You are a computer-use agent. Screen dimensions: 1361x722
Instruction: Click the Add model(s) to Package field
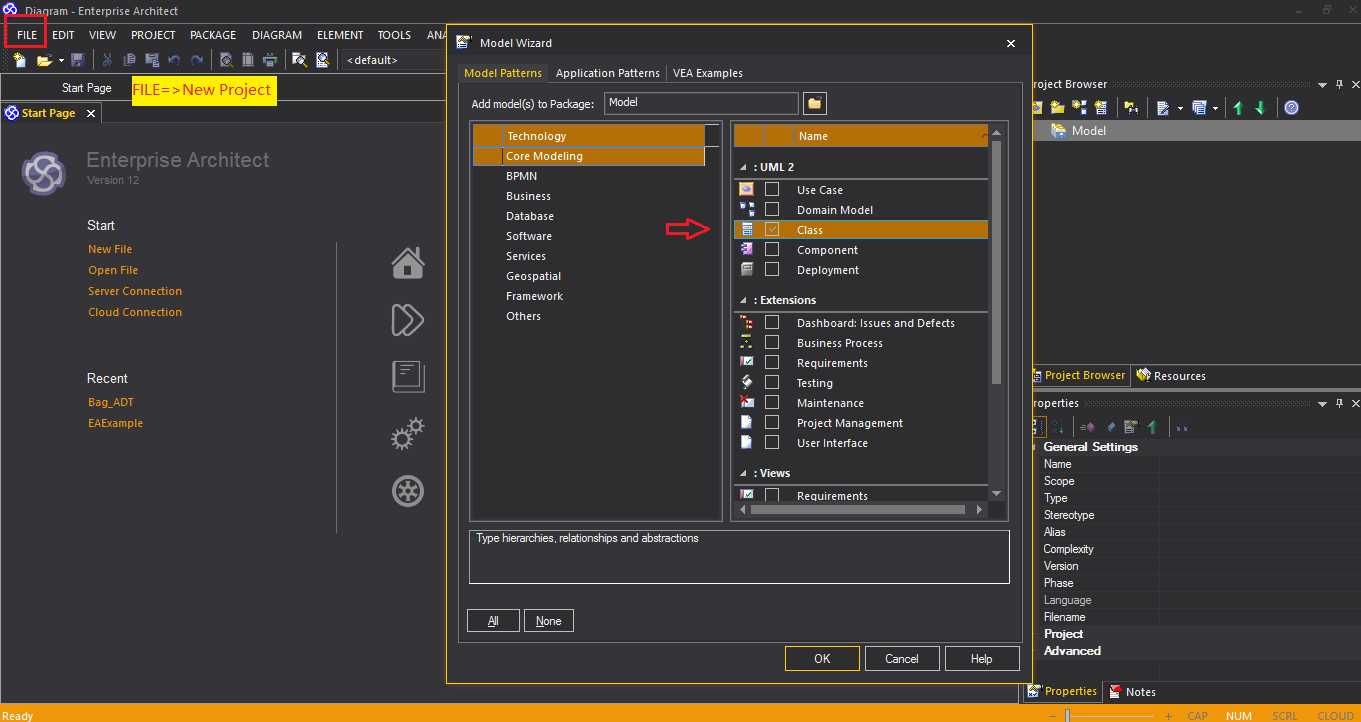tap(700, 102)
